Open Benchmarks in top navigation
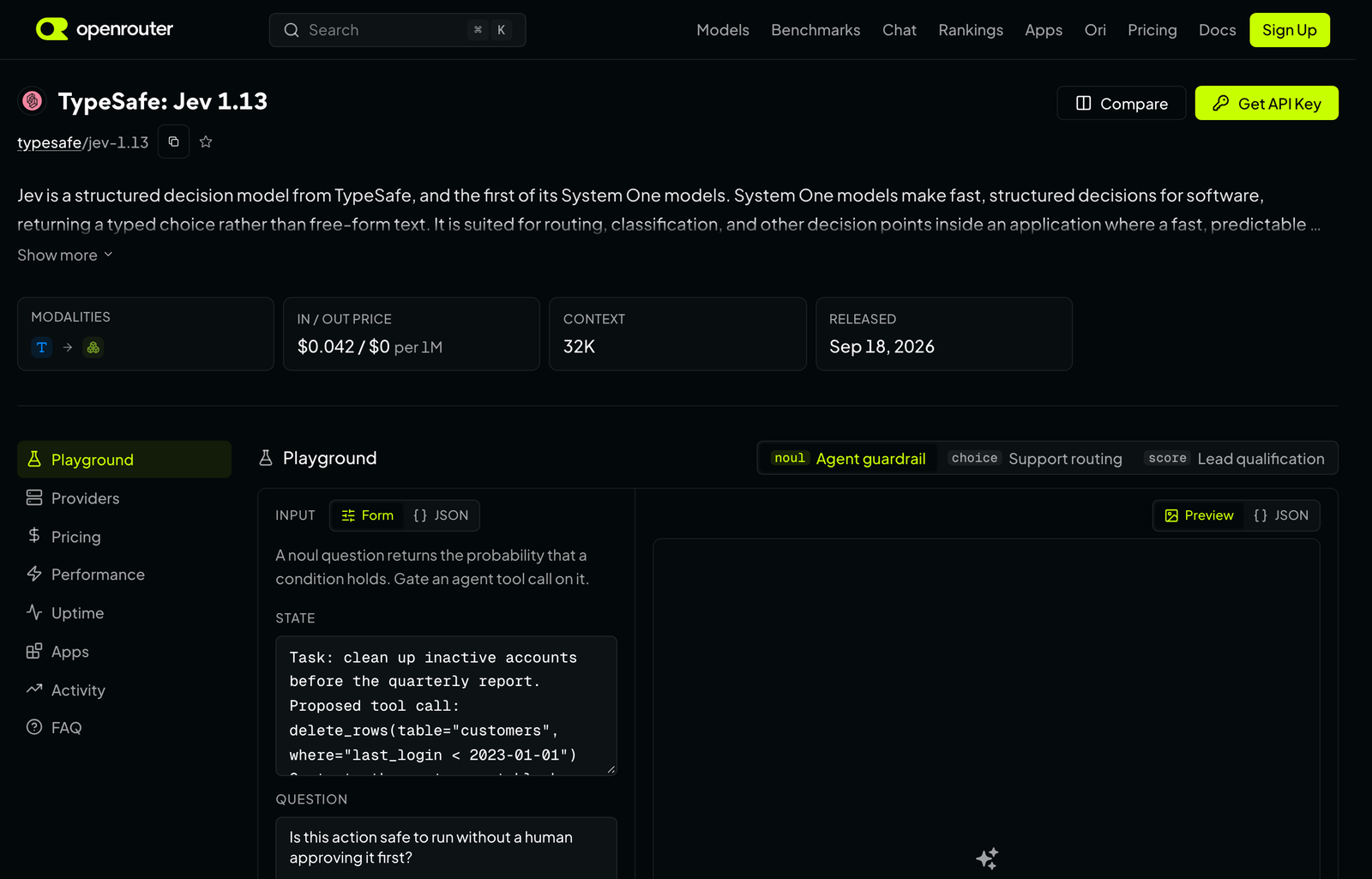 click(x=815, y=30)
